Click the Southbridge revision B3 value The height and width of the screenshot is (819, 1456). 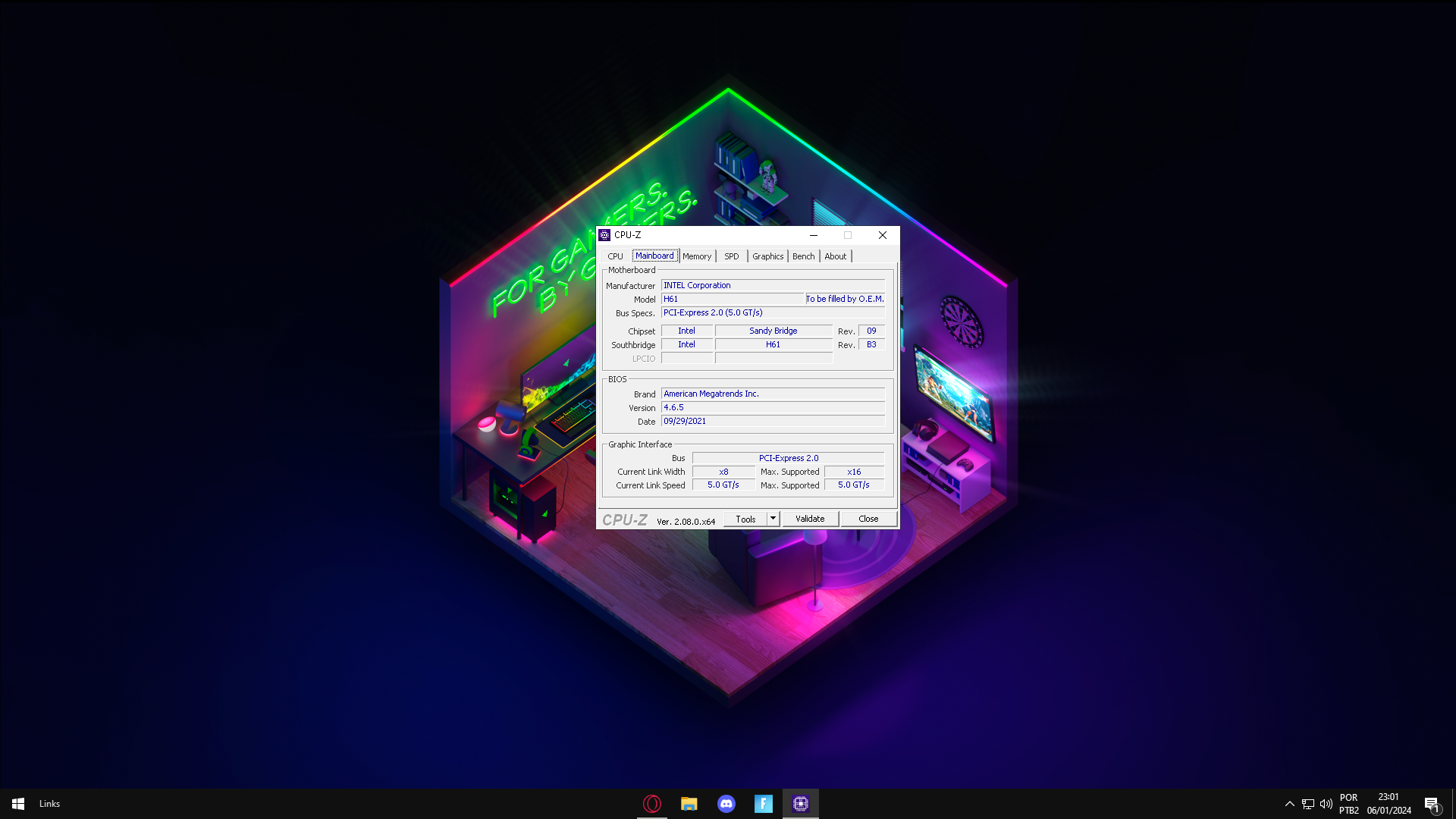[x=871, y=344]
